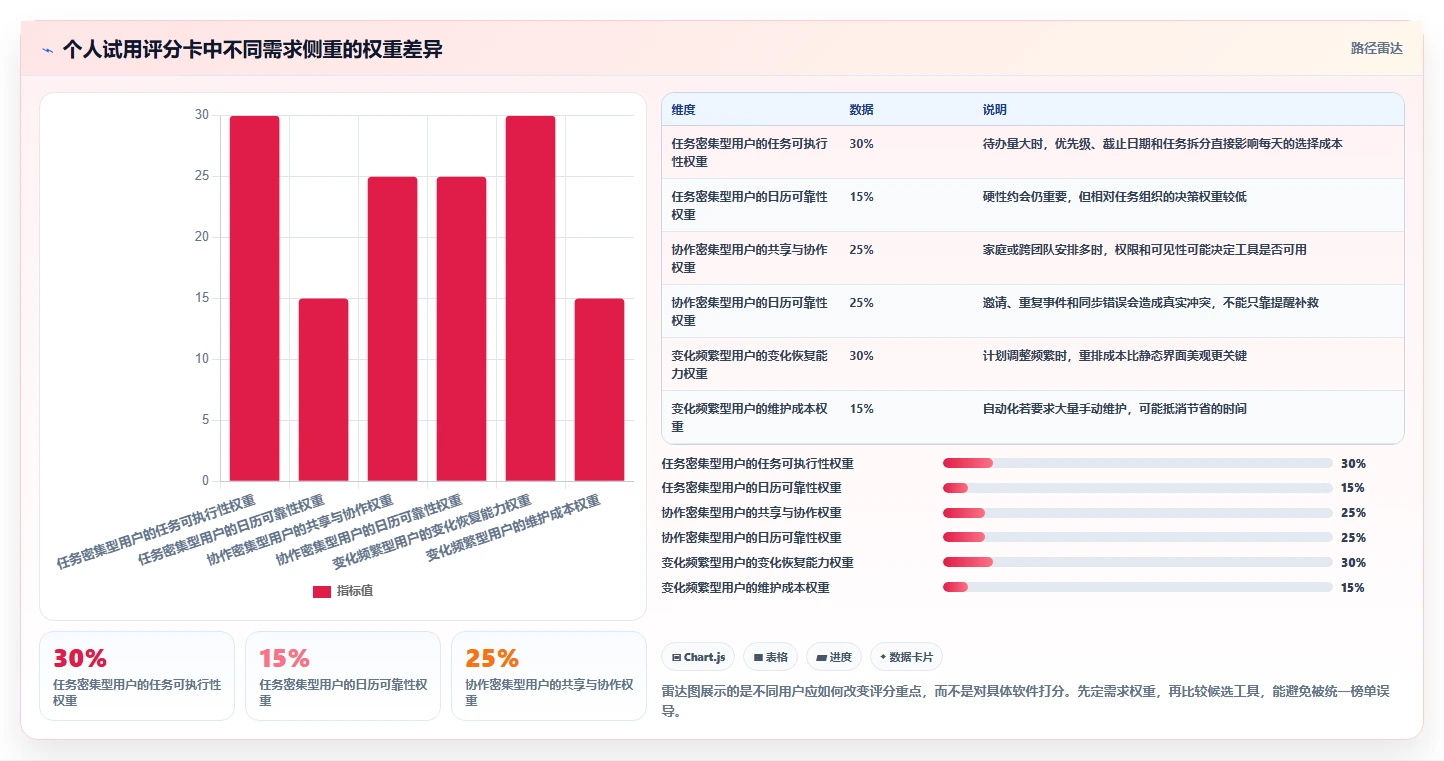Click the 协作密集型用户的共享与协作权重 progress bar
Image resolution: width=1444 pixels, height=761 pixels.
coord(1138,513)
